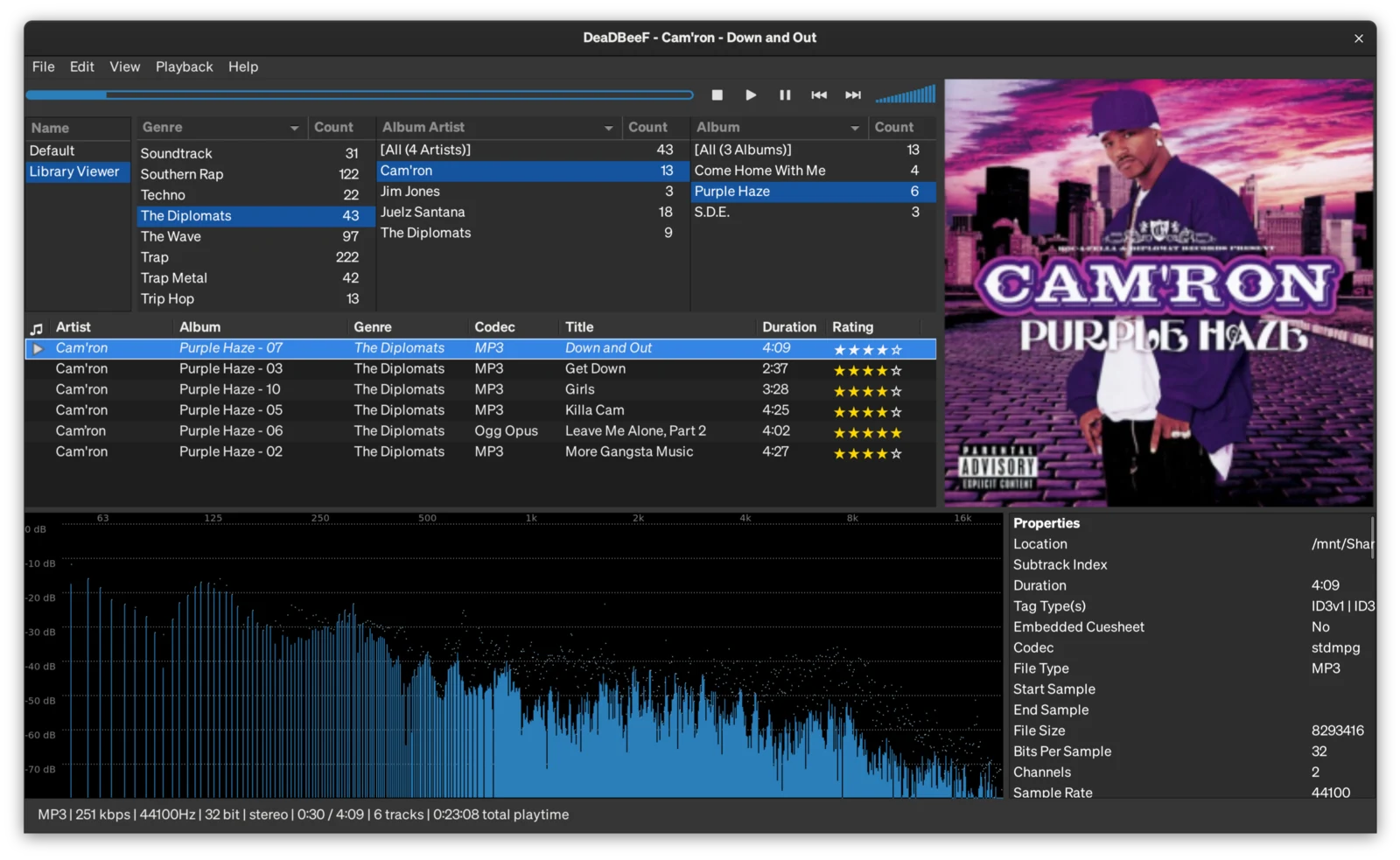Select the Library Viewer playlist
Screen dimensions: 1400x860
pos(78,171)
